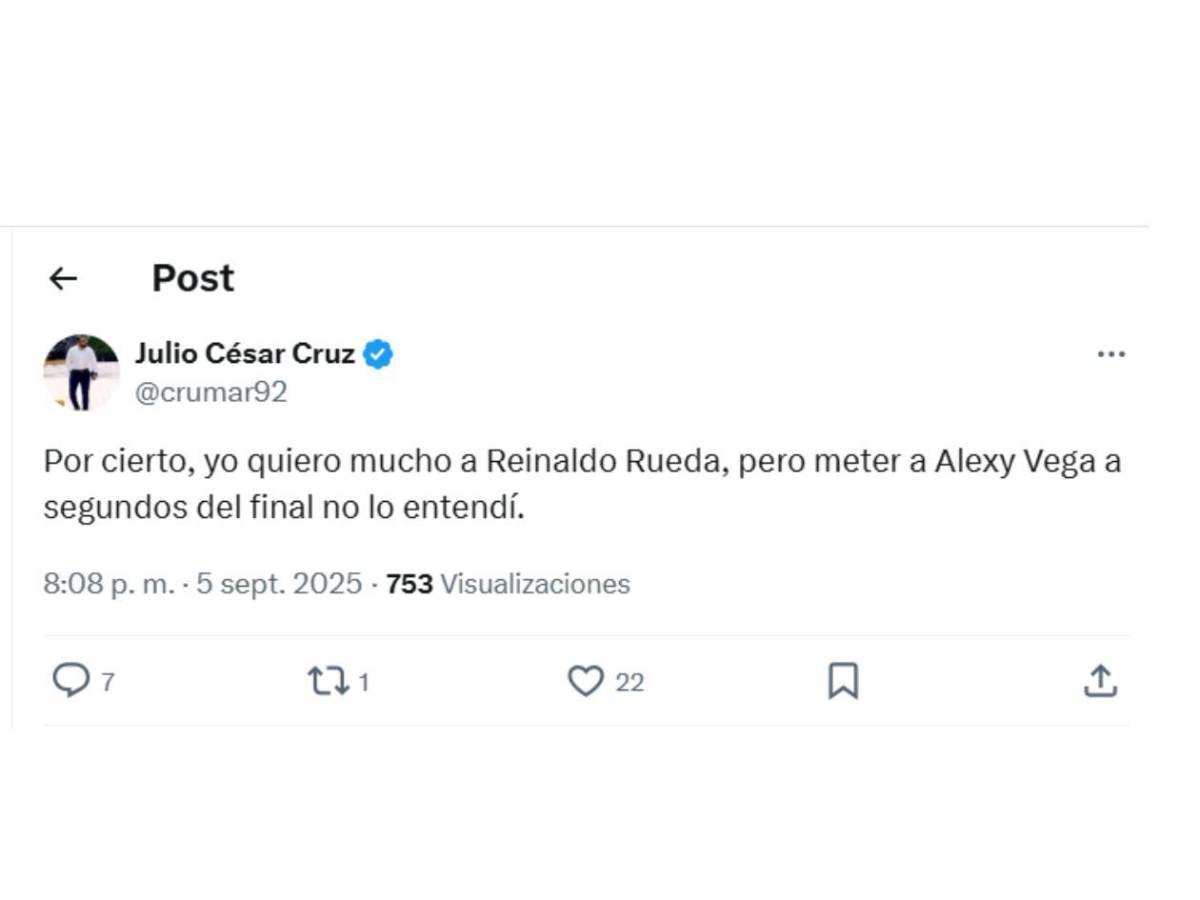This screenshot has height=900, width=1200.
Task: Open @crumar92's username handle
Action: point(207,392)
